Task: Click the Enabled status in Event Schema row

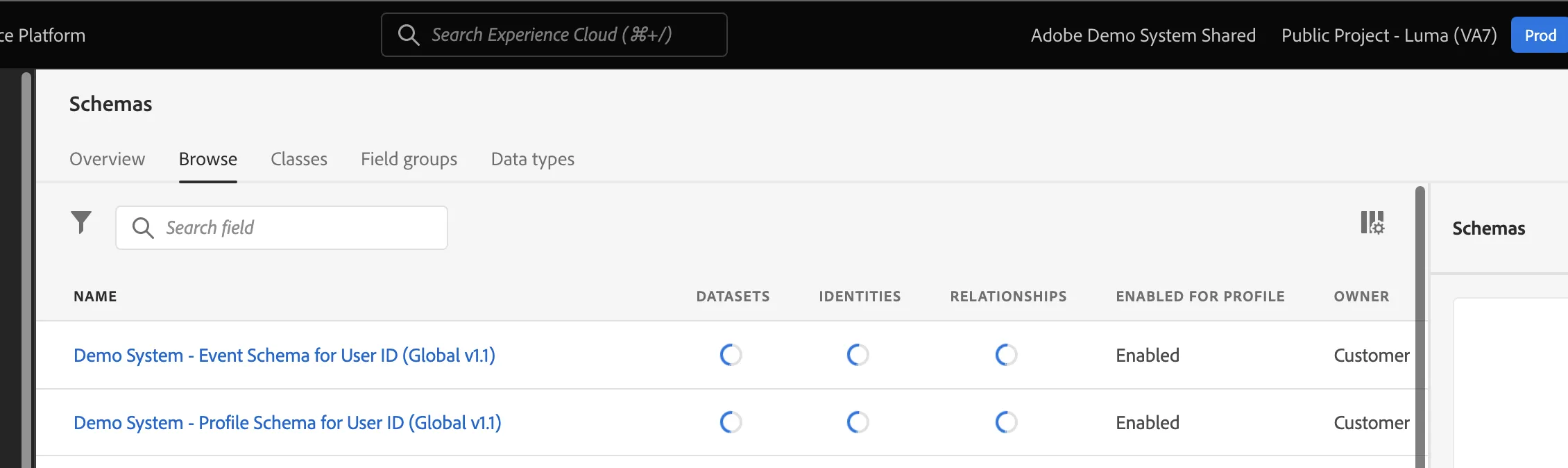Action: [x=1148, y=356]
